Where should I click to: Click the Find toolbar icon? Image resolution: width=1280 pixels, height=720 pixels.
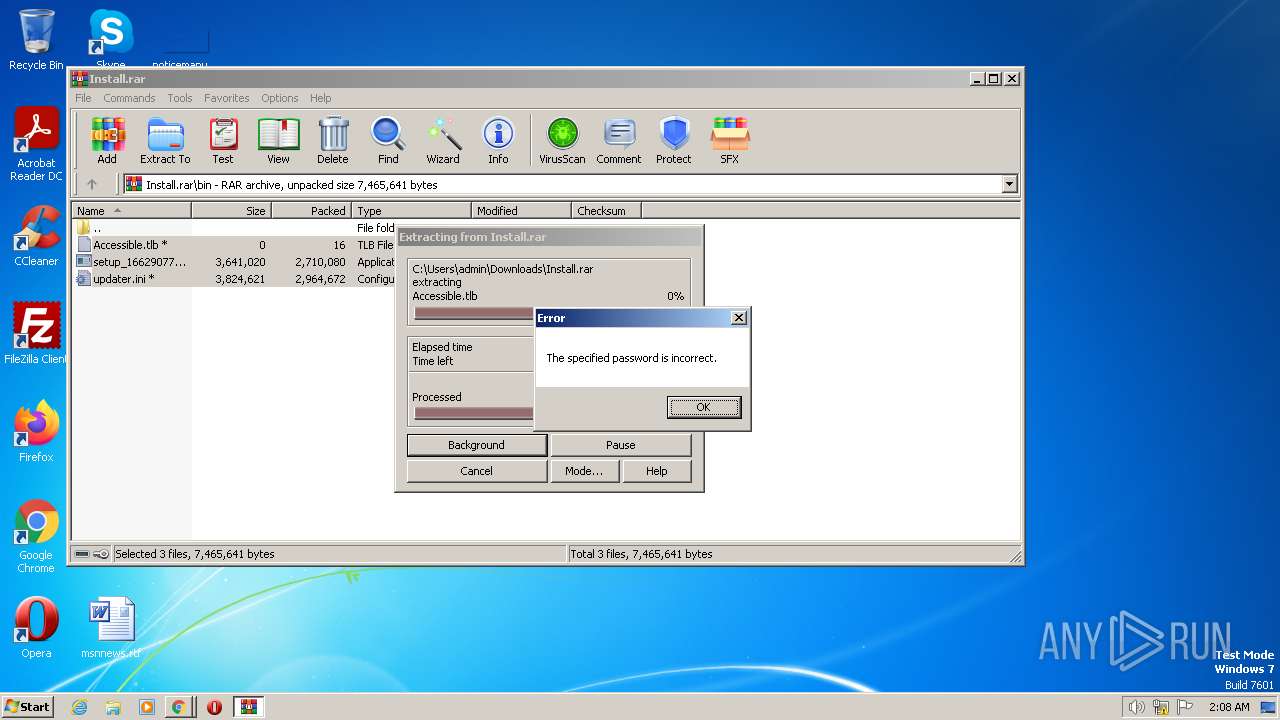(x=388, y=140)
